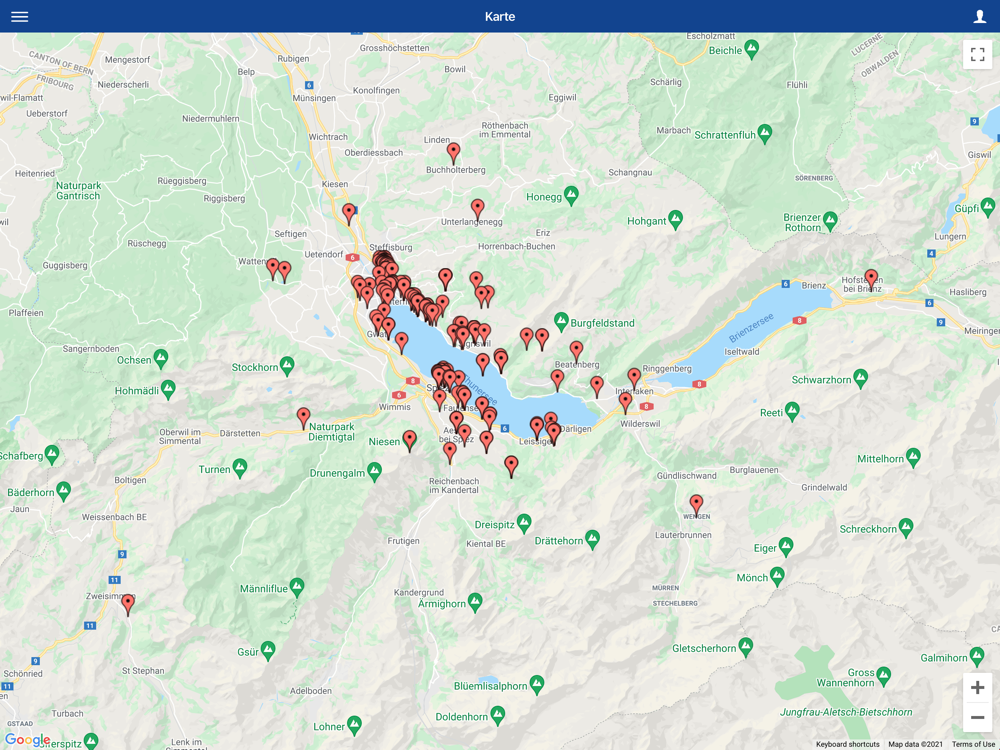Select the Gsür peak icon
The image size is (1000, 750).
(268, 651)
